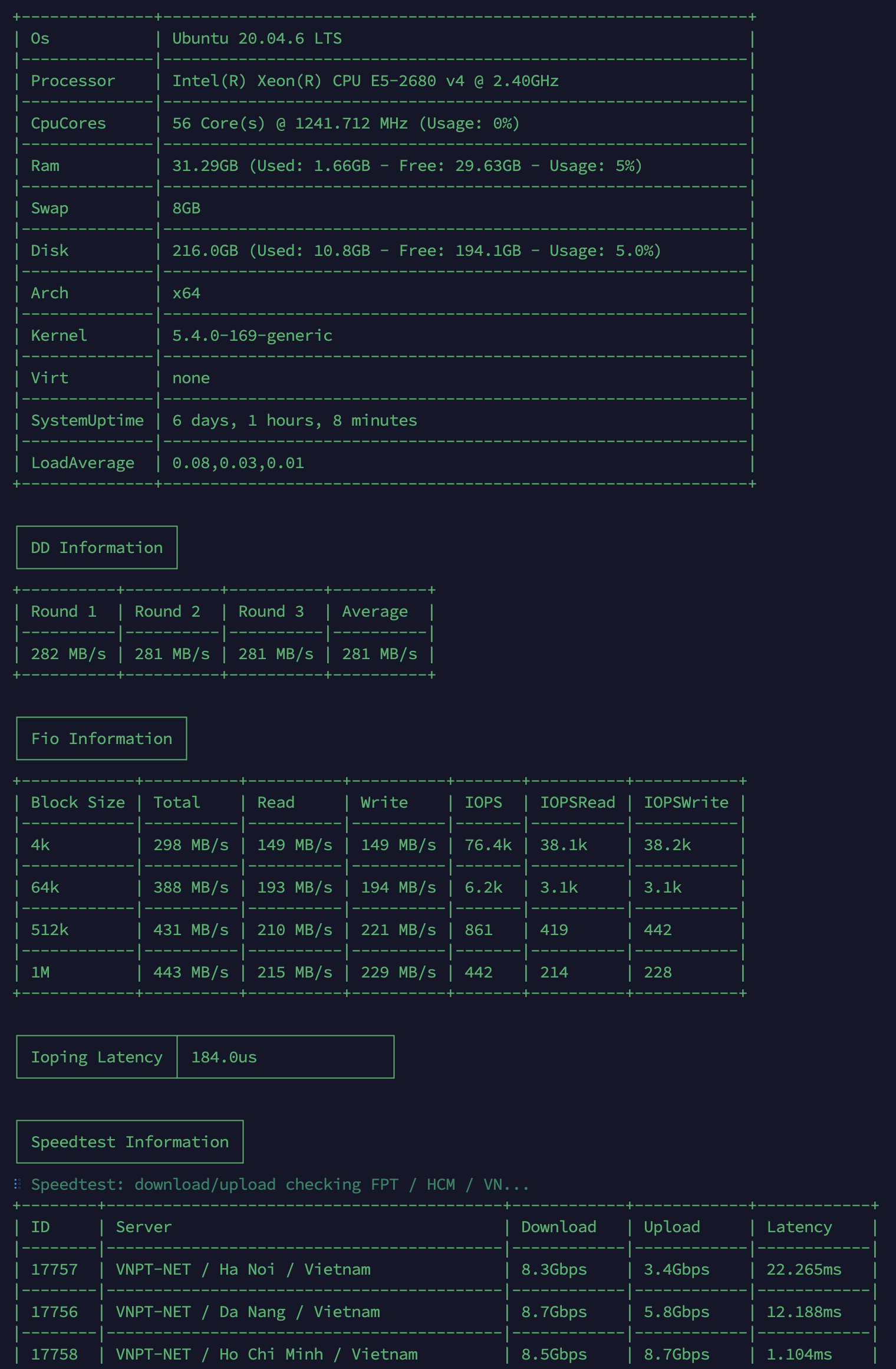Click the Speedtest Information header box

pyautogui.click(x=130, y=1142)
